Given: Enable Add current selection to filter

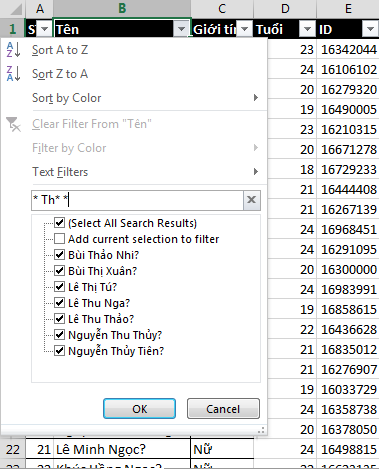Looking at the screenshot, I should (x=59, y=239).
